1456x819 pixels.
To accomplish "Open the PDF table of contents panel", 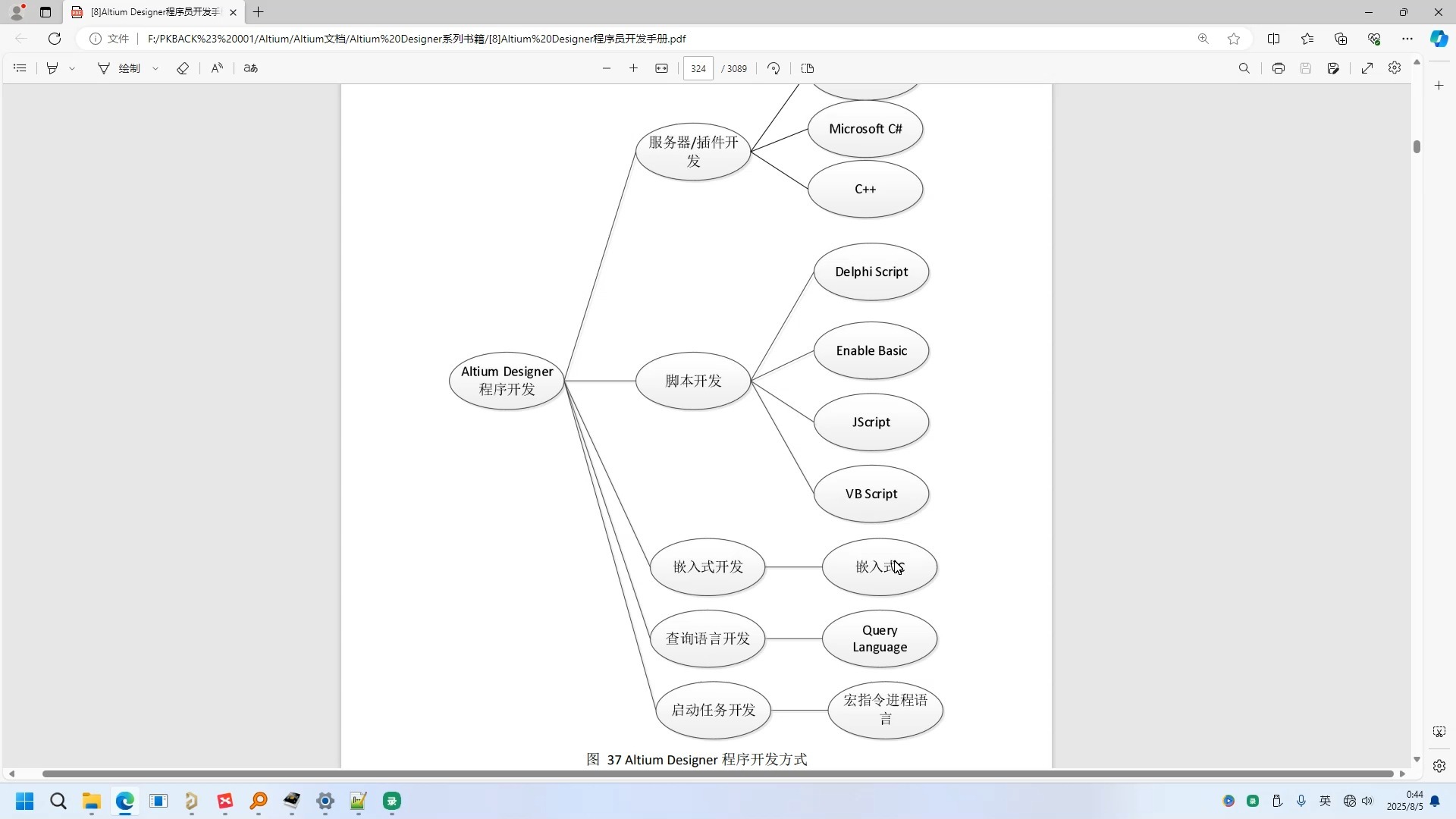I will [x=20, y=68].
